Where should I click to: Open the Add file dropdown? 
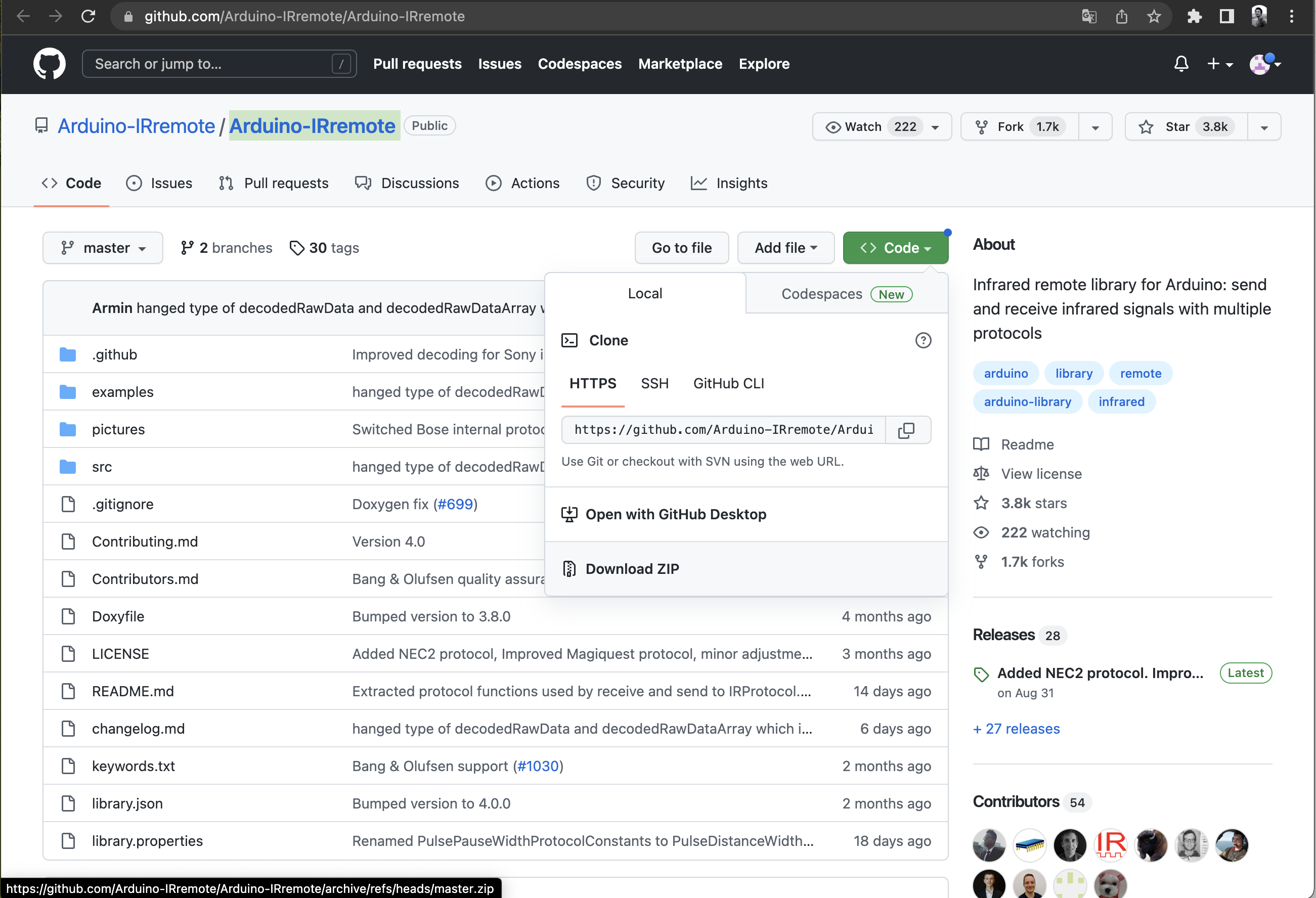(785, 248)
